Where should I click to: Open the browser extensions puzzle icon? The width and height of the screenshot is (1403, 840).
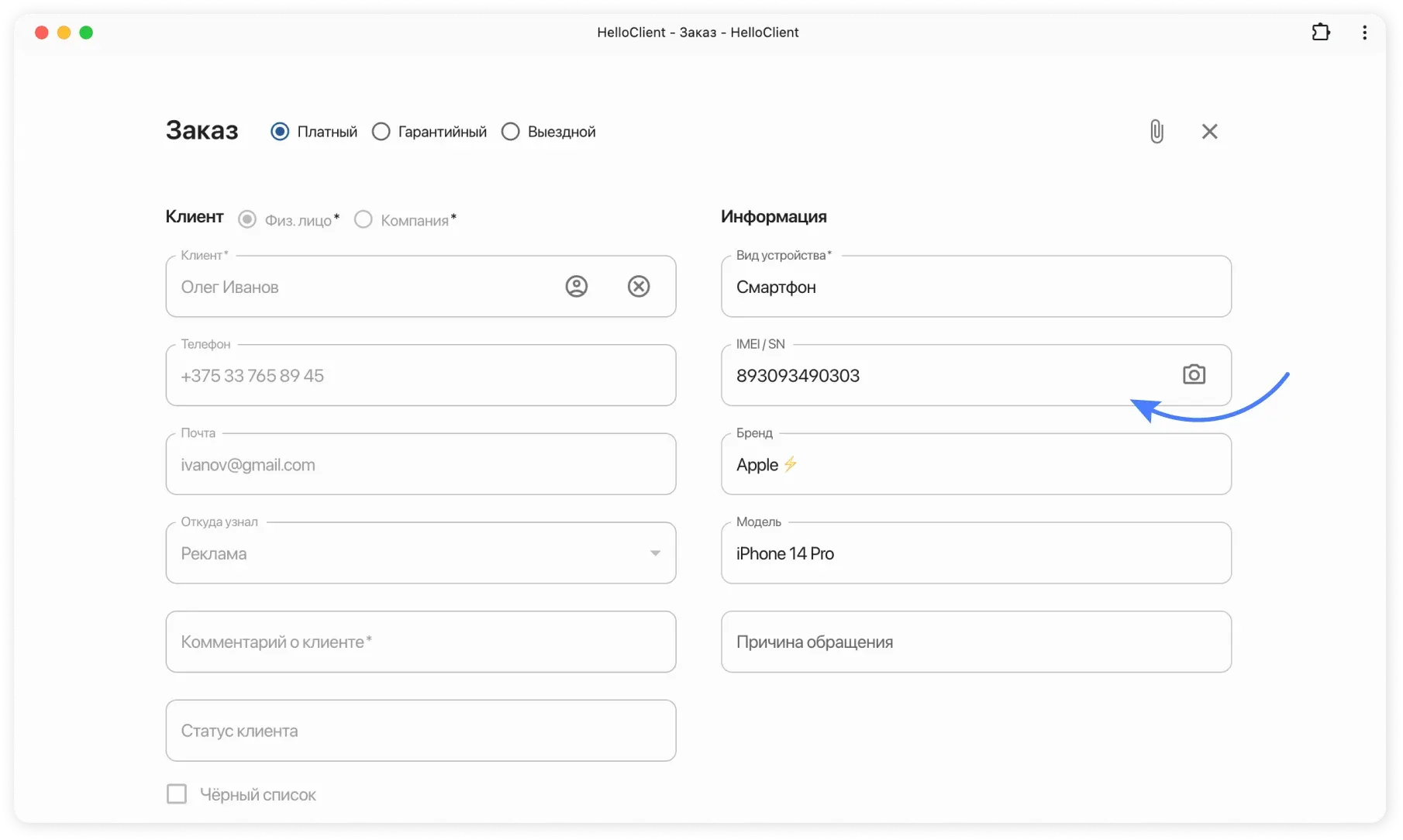pyautogui.click(x=1321, y=32)
